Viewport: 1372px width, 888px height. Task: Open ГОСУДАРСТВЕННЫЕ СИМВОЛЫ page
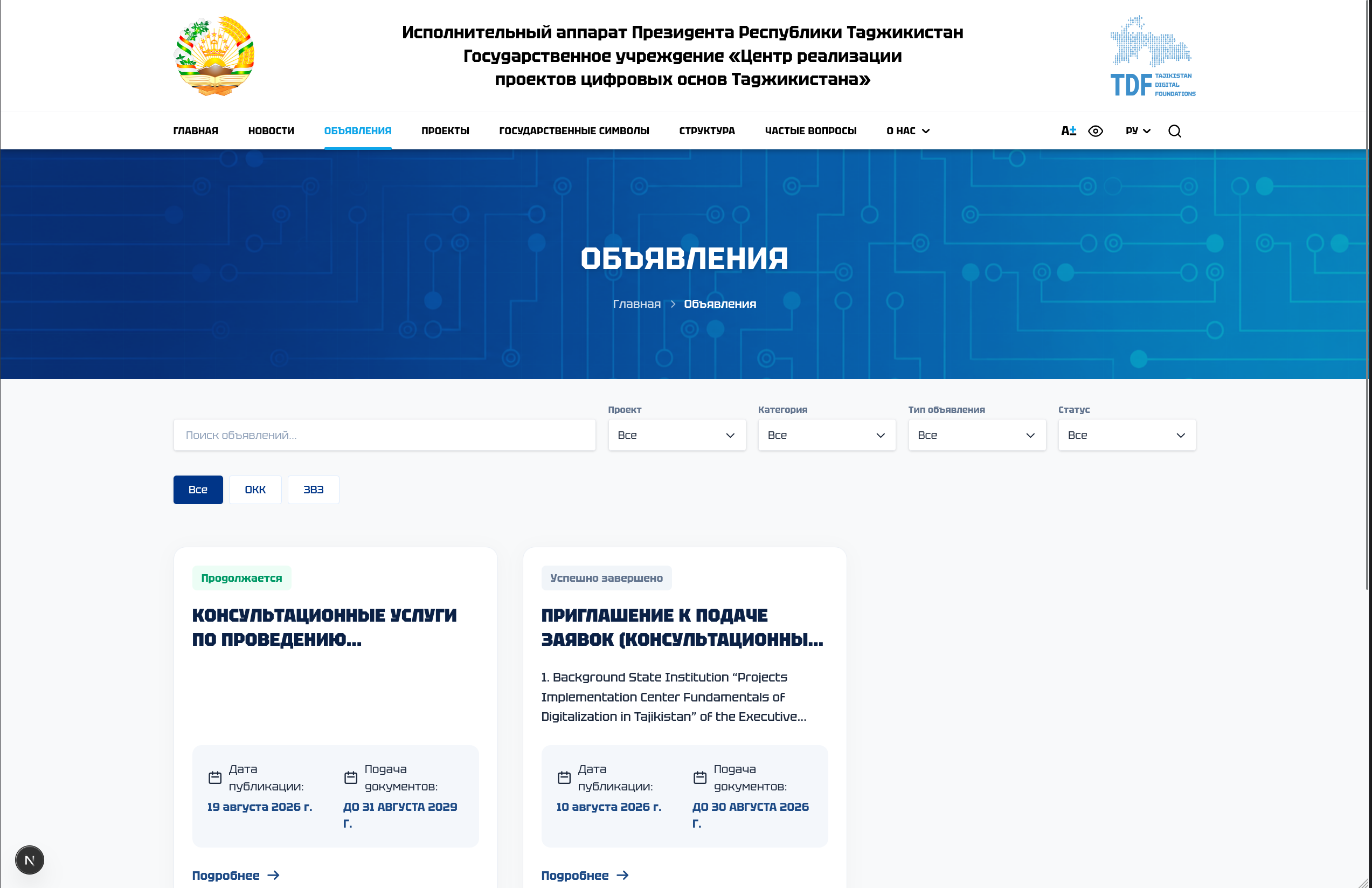[x=574, y=131]
